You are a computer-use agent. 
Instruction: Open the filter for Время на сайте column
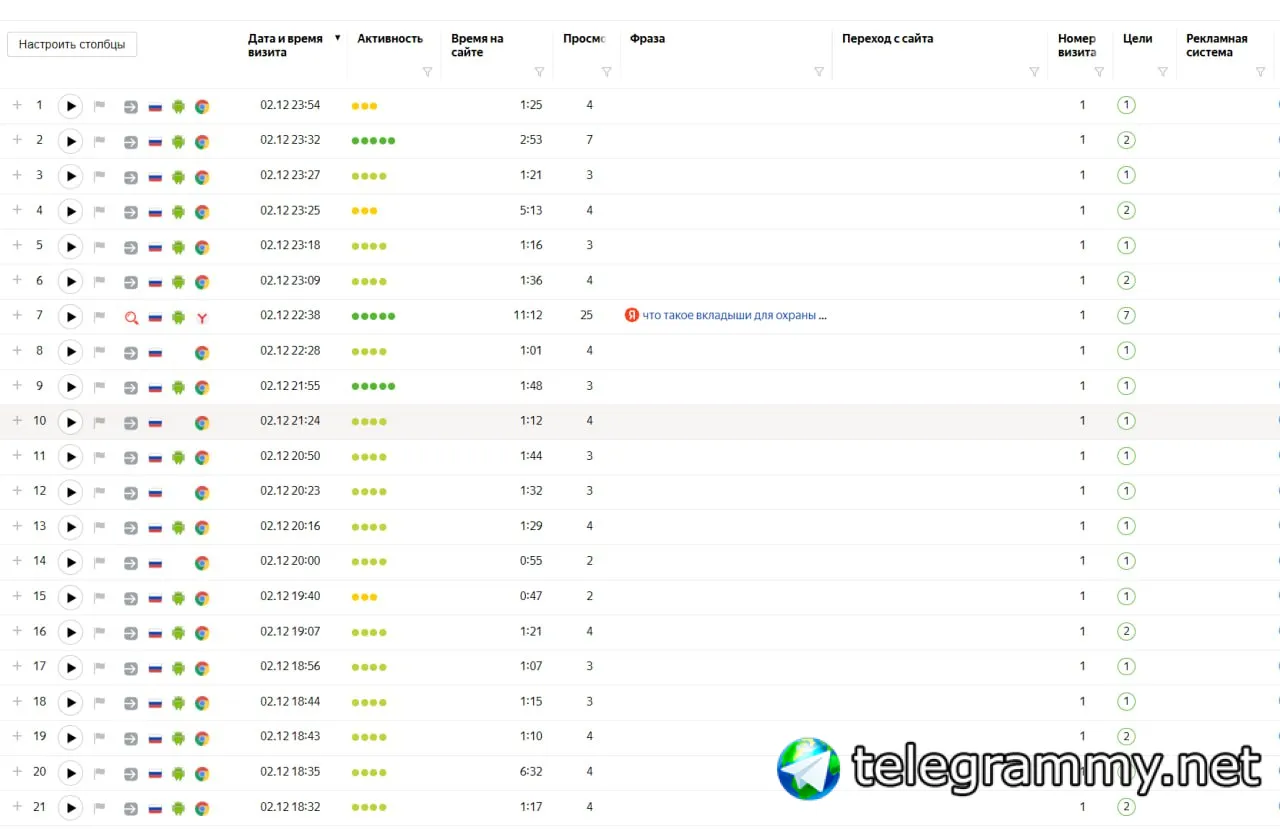[539, 72]
